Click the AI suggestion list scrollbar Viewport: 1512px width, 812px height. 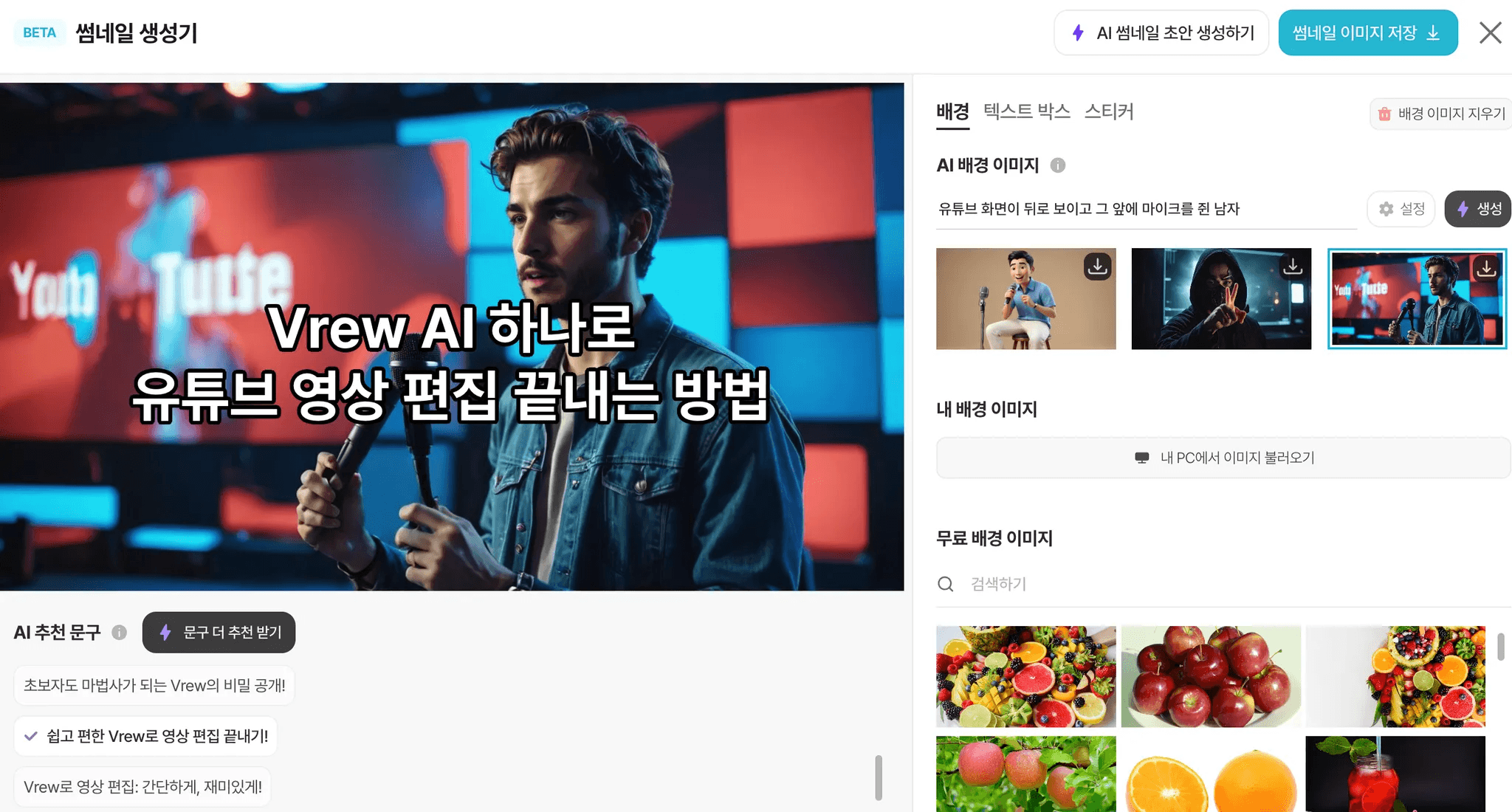[x=879, y=777]
